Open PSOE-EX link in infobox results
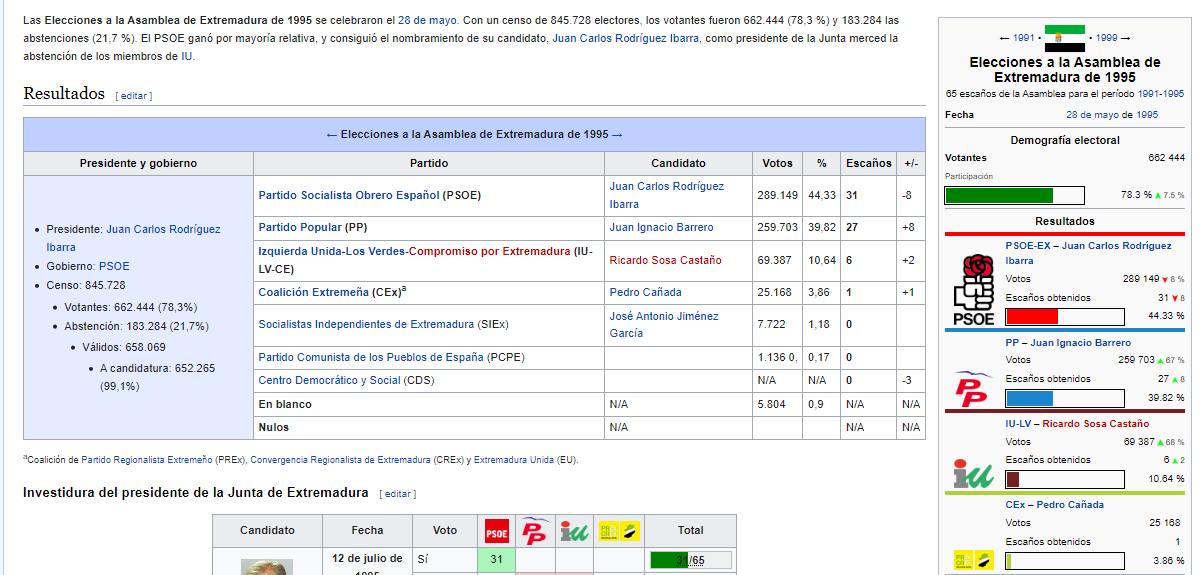 (x=1029, y=245)
